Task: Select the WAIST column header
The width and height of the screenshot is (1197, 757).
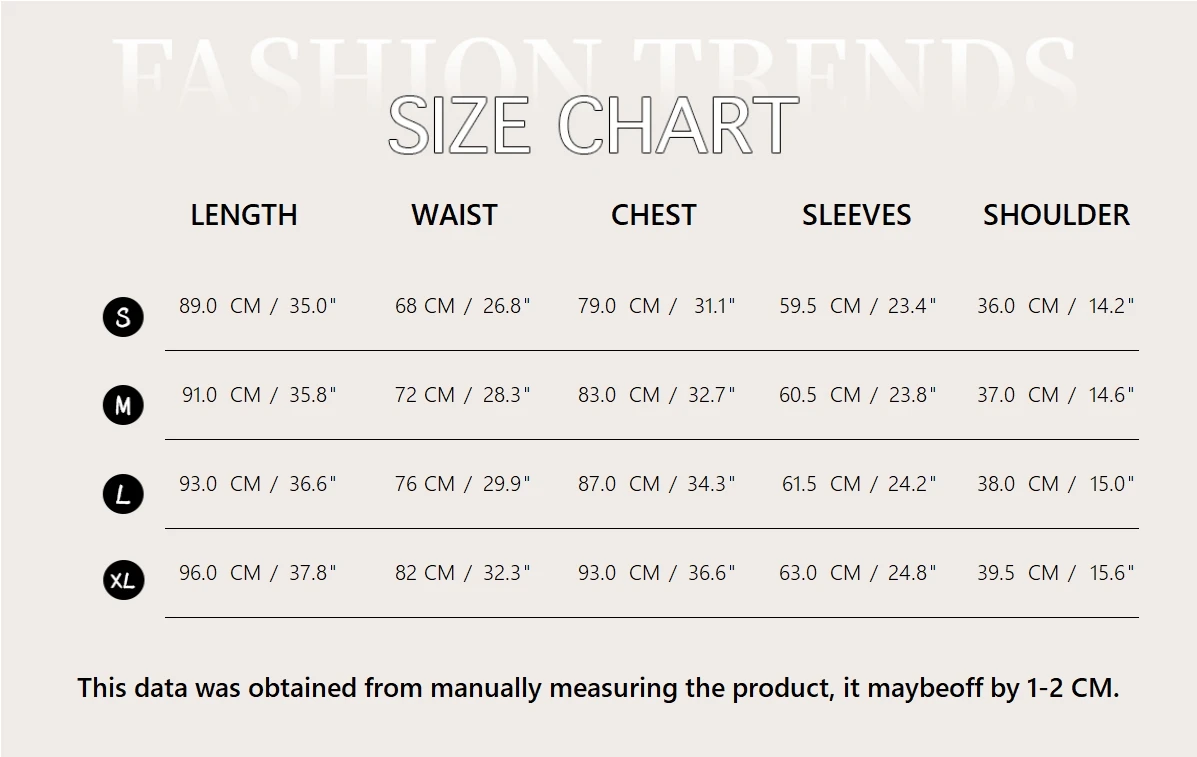Action: (454, 215)
